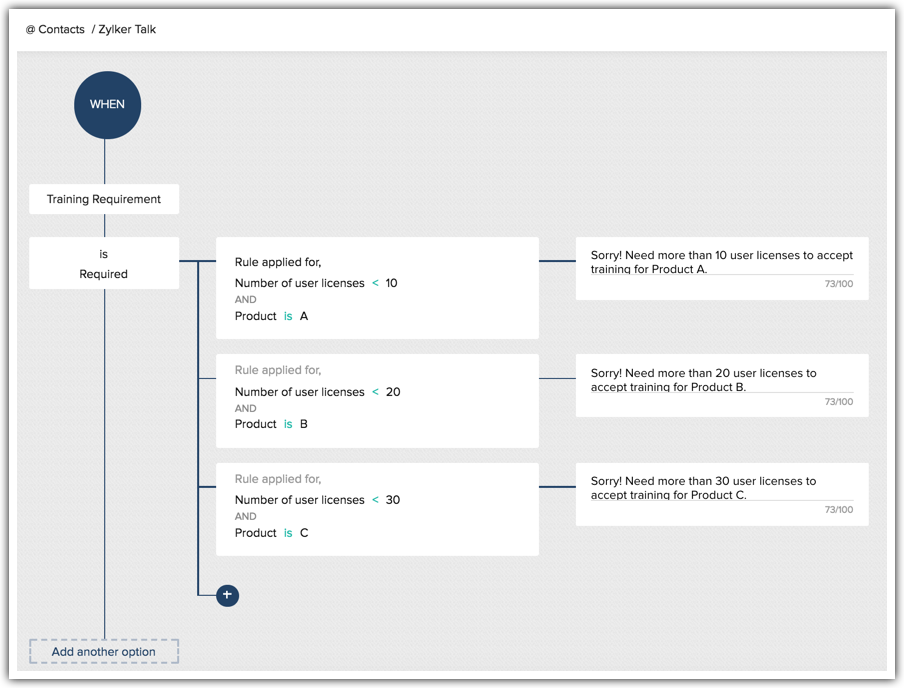
Task: Click the 'is' operator for Product C
Action: (288, 533)
